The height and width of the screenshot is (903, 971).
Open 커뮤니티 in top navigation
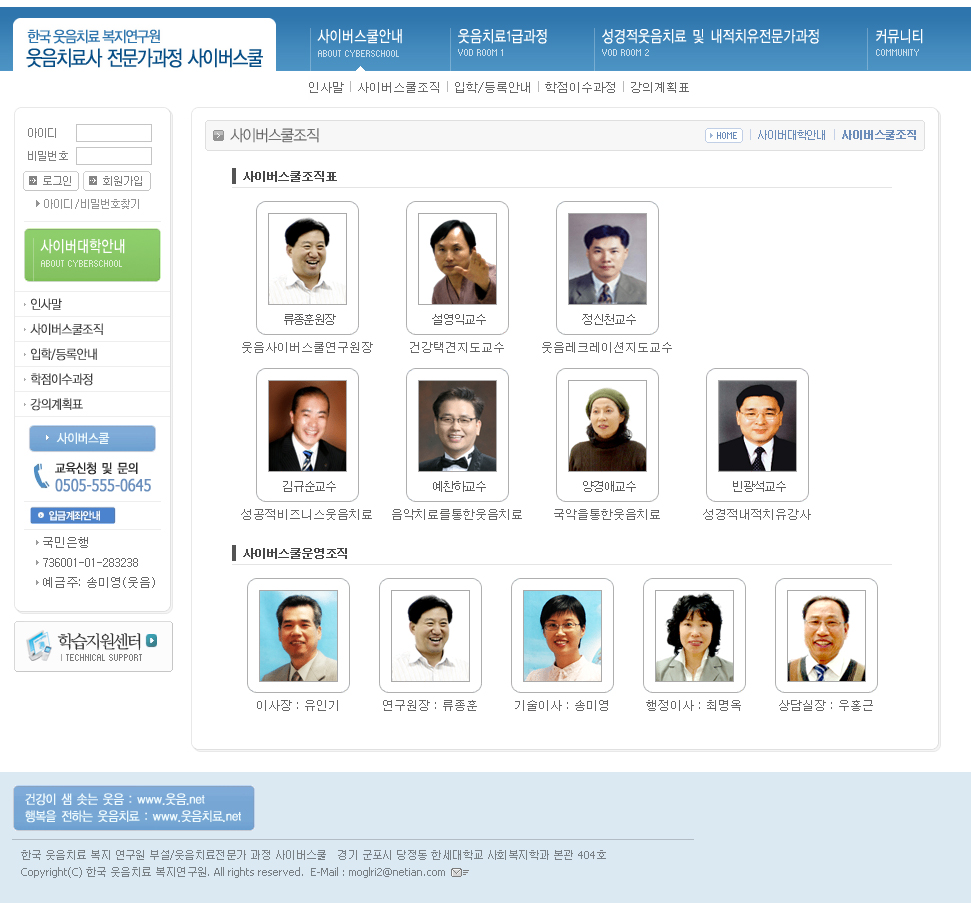tap(899, 41)
